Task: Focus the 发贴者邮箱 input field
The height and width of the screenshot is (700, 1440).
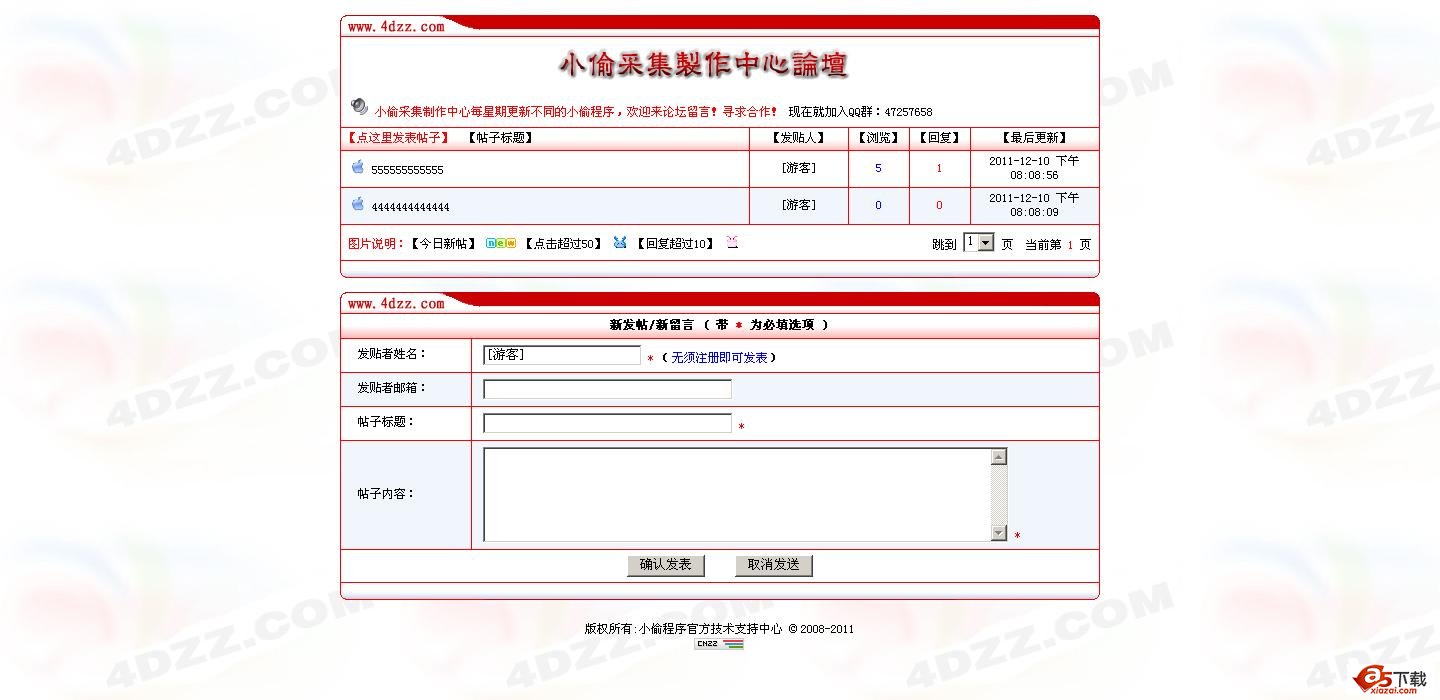Action: pos(607,389)
